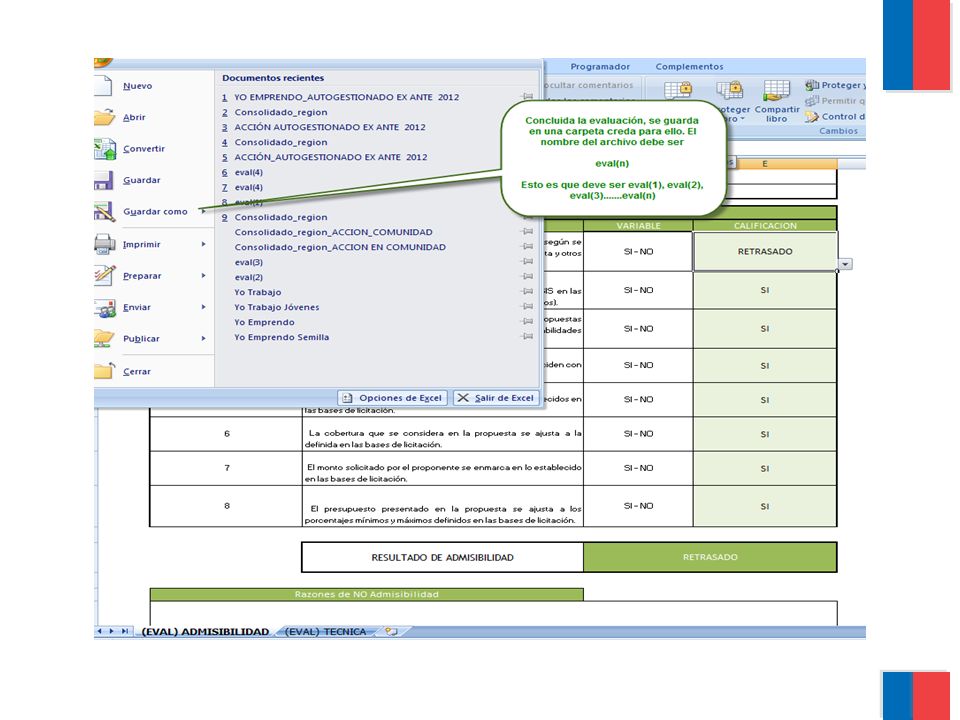This screenshot has height=720, width=960.
Task: Go to previous sheet with left arrow
Action: (x=99, y=631)
